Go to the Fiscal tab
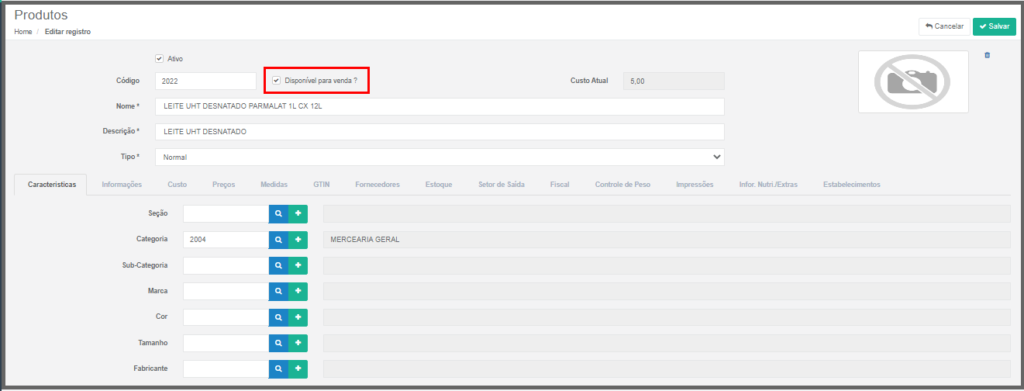1024x391 pixels. point(559,185)
